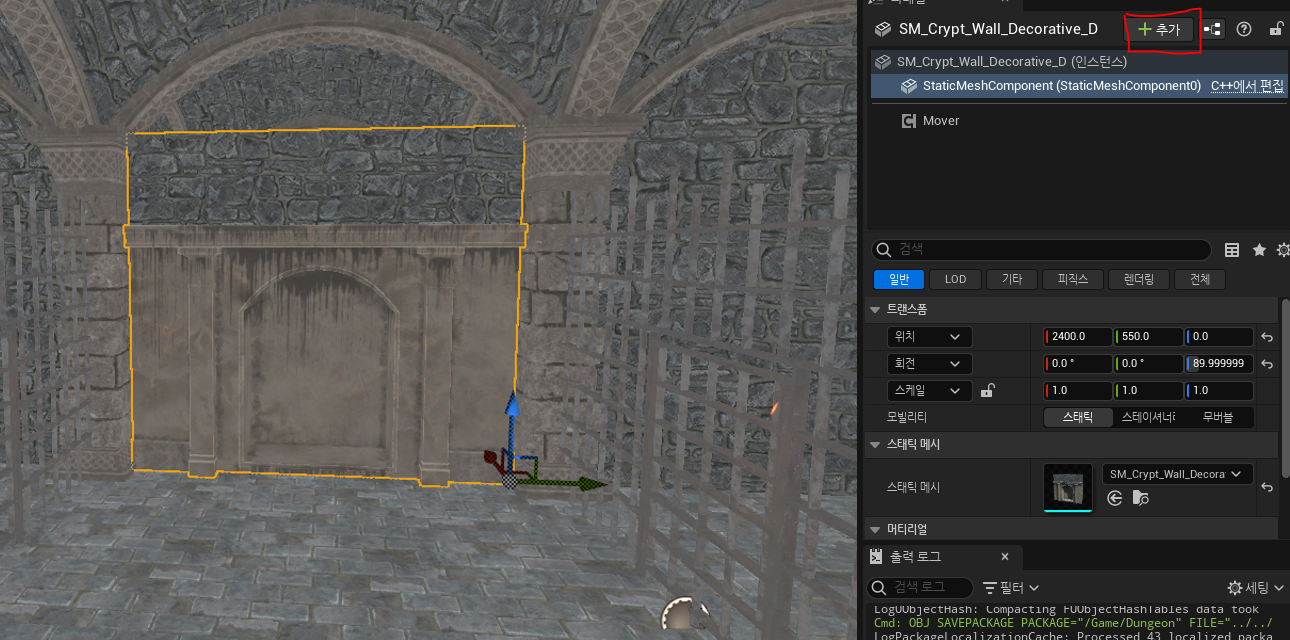Open the 회전 type dropdown
1290x640 pixels.
tap(930, 364)
